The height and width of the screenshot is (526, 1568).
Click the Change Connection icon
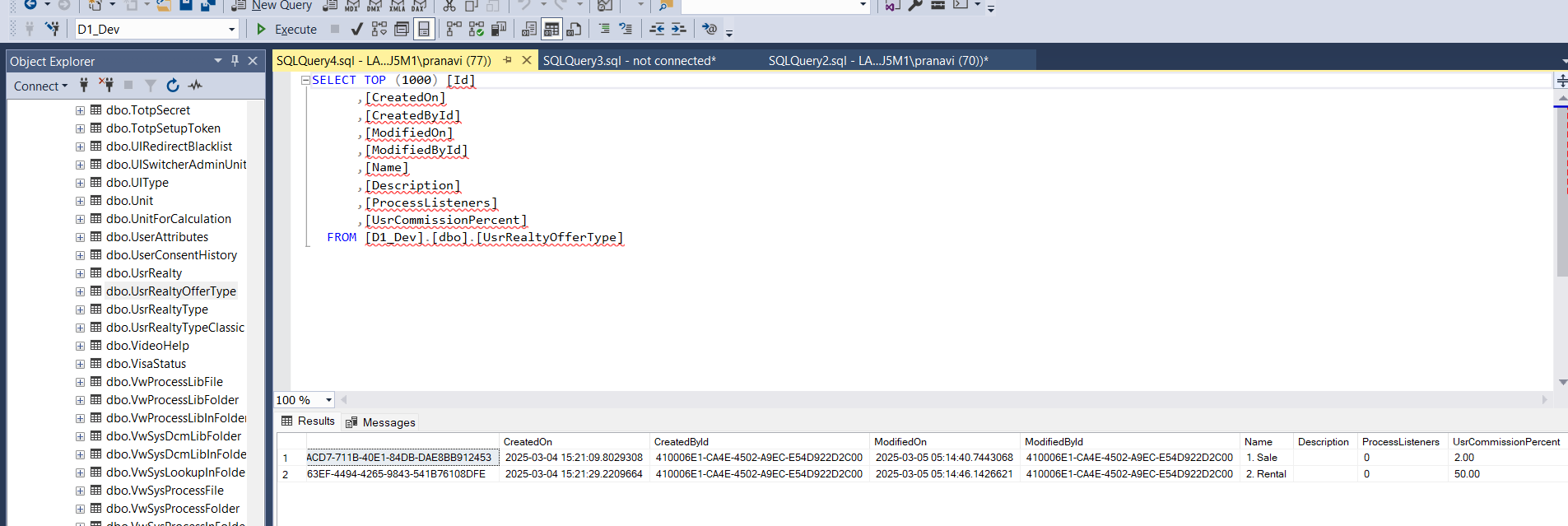pyautogui.click(x=52, y=29)
